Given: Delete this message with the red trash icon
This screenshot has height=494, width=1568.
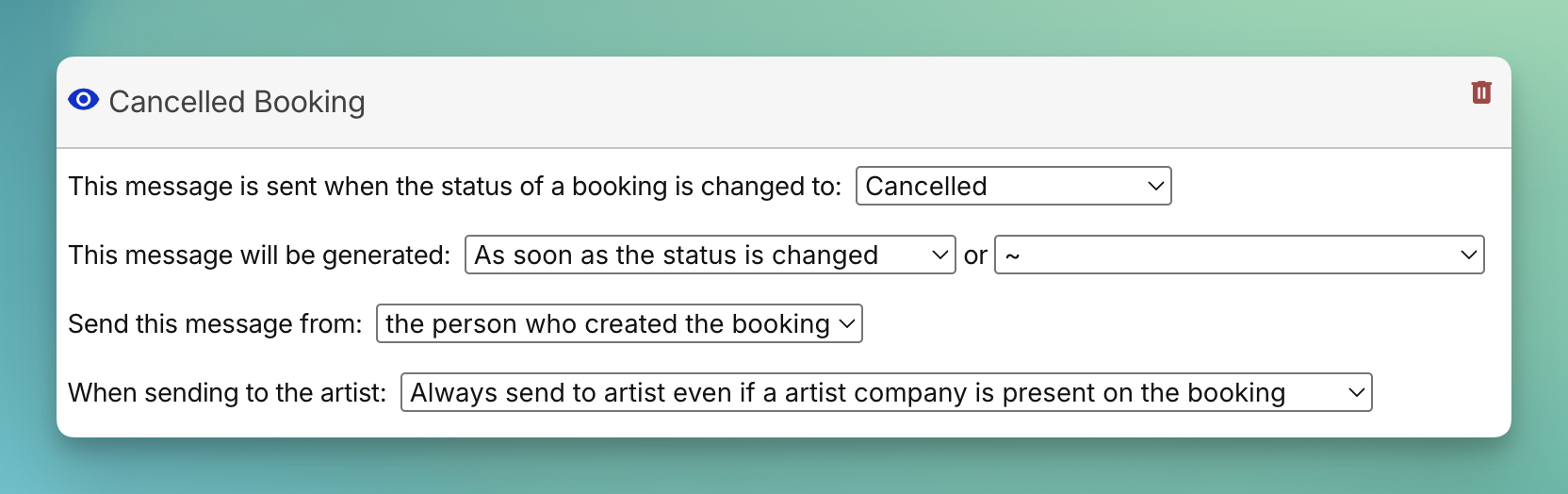Looking at the screenshot, I should click(1481, 92).
